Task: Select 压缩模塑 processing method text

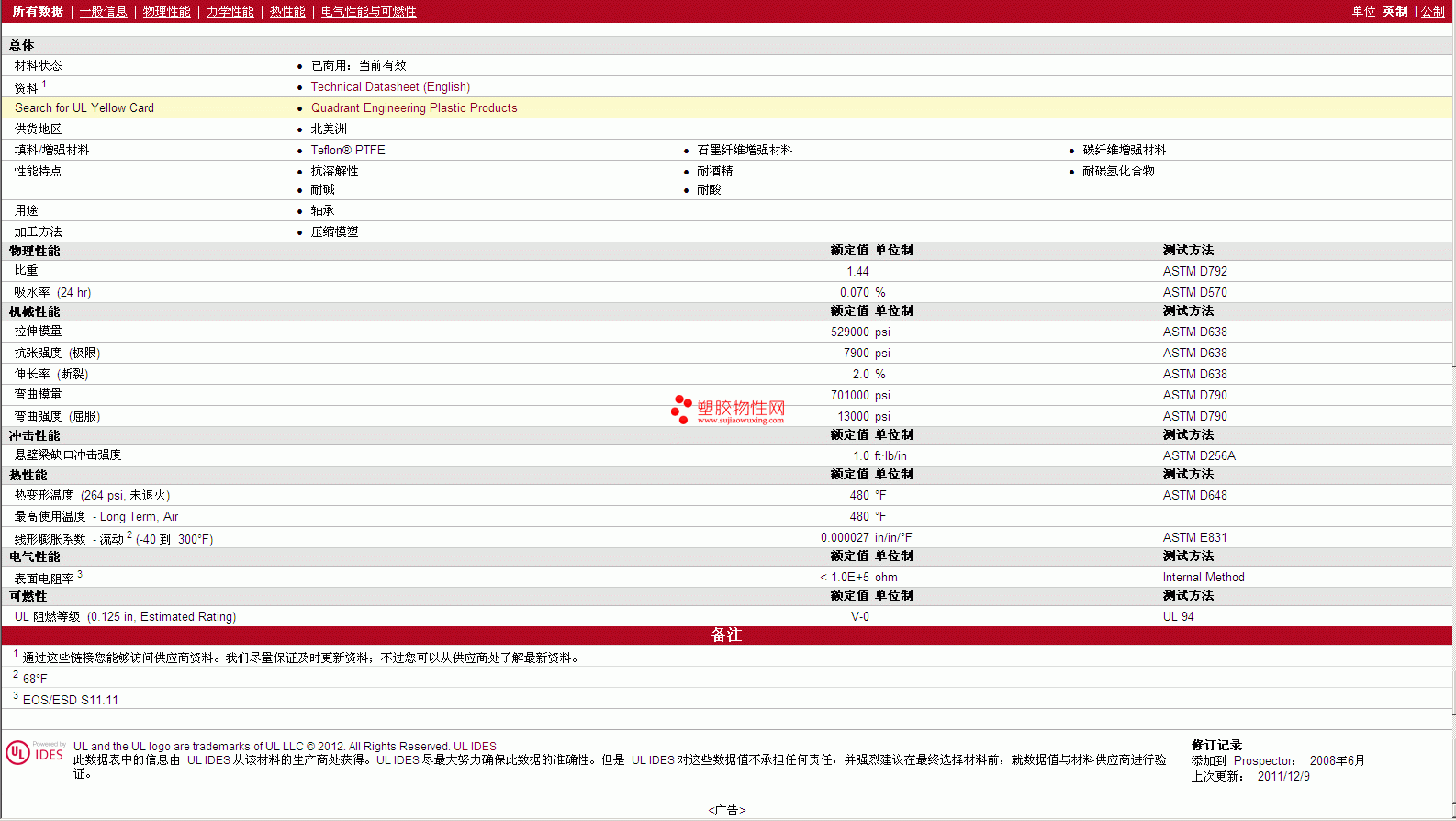Action: pos(335,232)
